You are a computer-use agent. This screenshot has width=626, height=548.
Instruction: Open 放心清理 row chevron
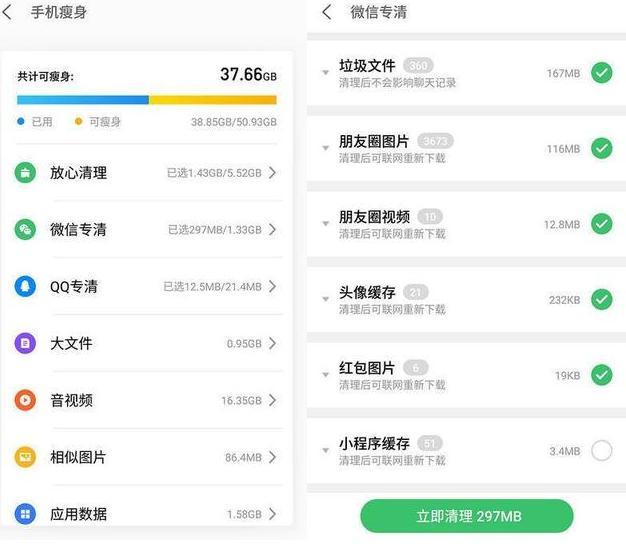pos(273,173)
